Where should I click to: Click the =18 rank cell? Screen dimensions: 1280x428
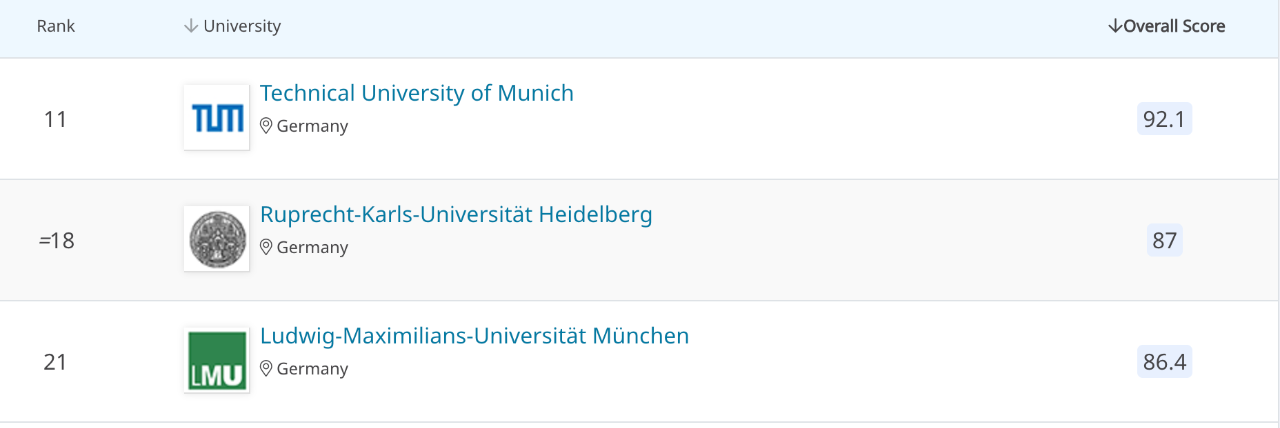coord(57,240)
